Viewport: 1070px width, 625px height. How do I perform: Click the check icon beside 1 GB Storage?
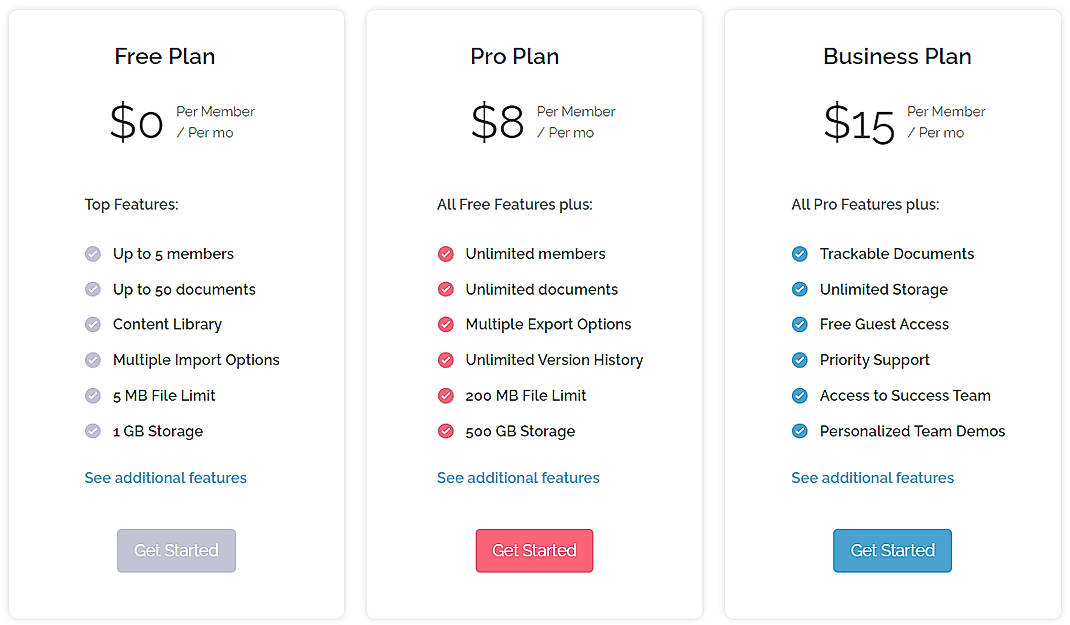coord(92,431)
